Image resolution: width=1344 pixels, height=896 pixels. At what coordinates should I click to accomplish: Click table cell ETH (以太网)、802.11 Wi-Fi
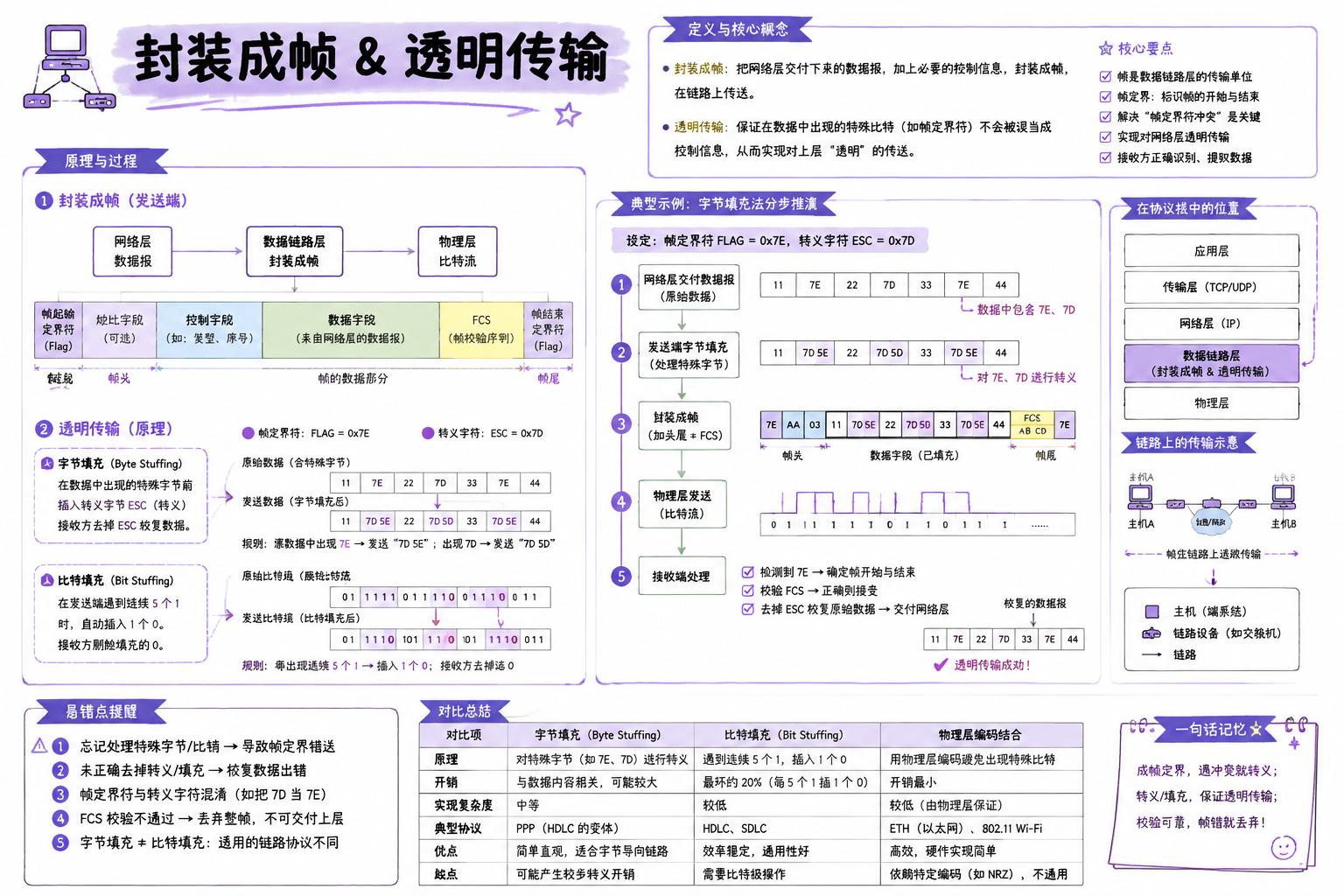click(x=982, y=828)
